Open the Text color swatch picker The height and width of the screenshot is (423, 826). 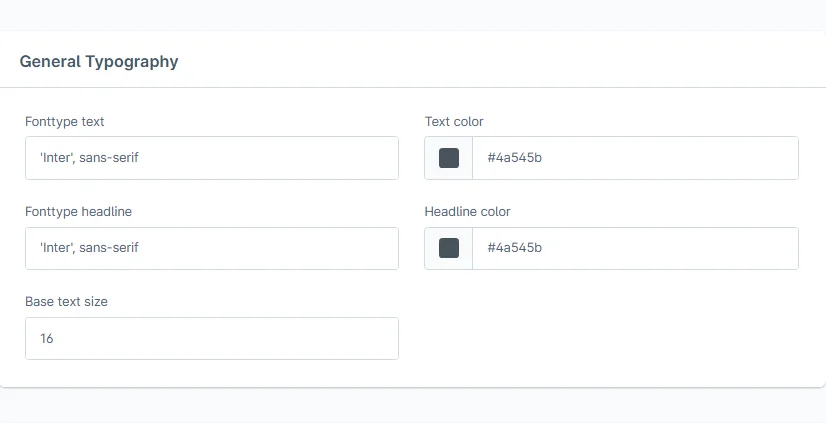point(449,158)
